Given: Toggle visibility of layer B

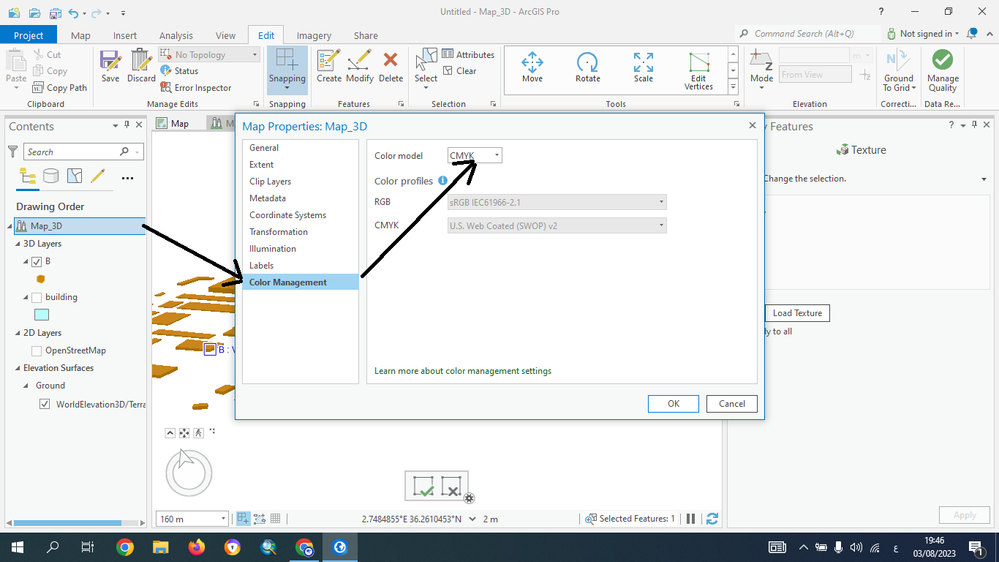Looking at the screenshot, I should (x=36, y=262).
